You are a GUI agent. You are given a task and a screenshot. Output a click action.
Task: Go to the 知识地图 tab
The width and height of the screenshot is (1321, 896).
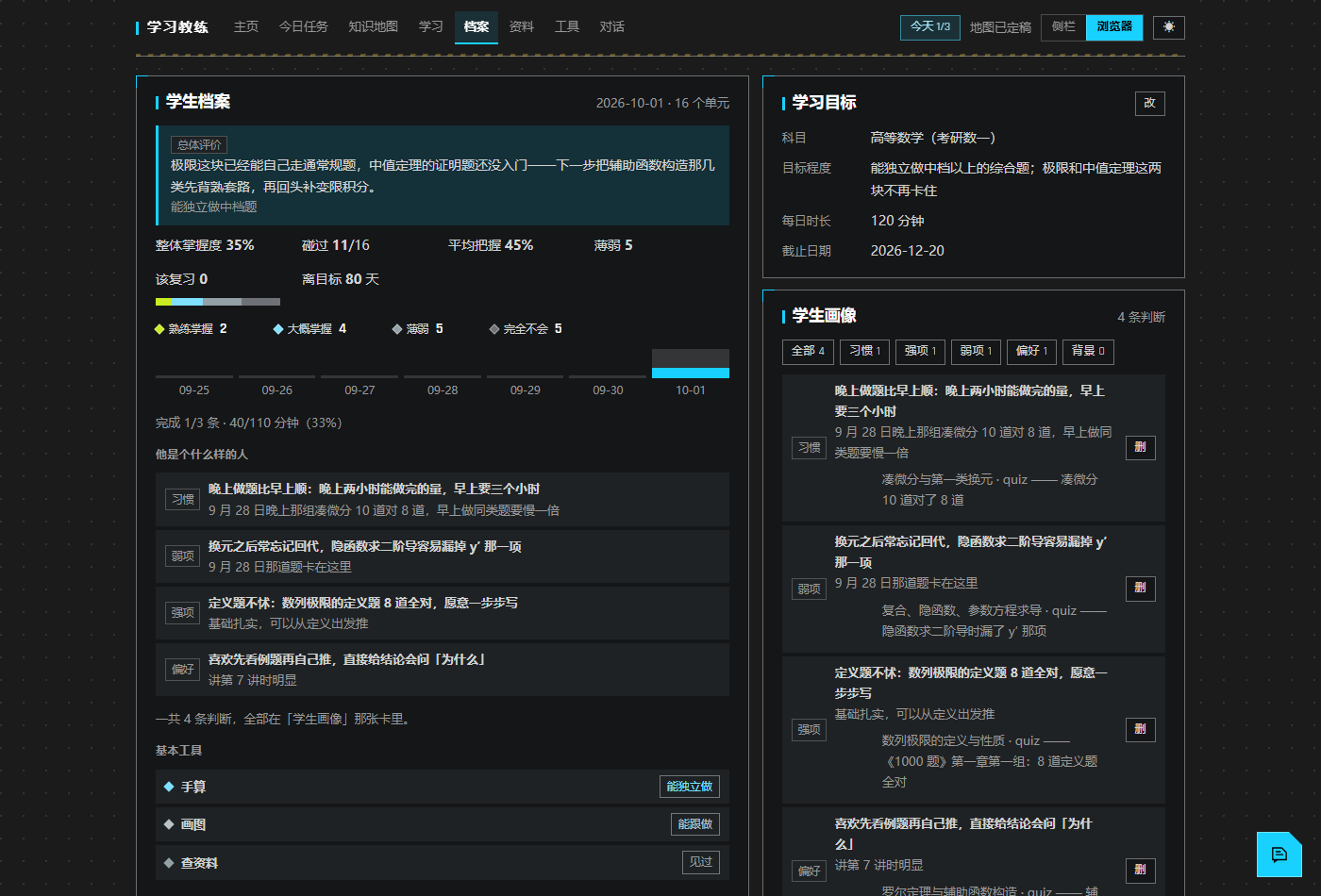click(x=374, y=27)
